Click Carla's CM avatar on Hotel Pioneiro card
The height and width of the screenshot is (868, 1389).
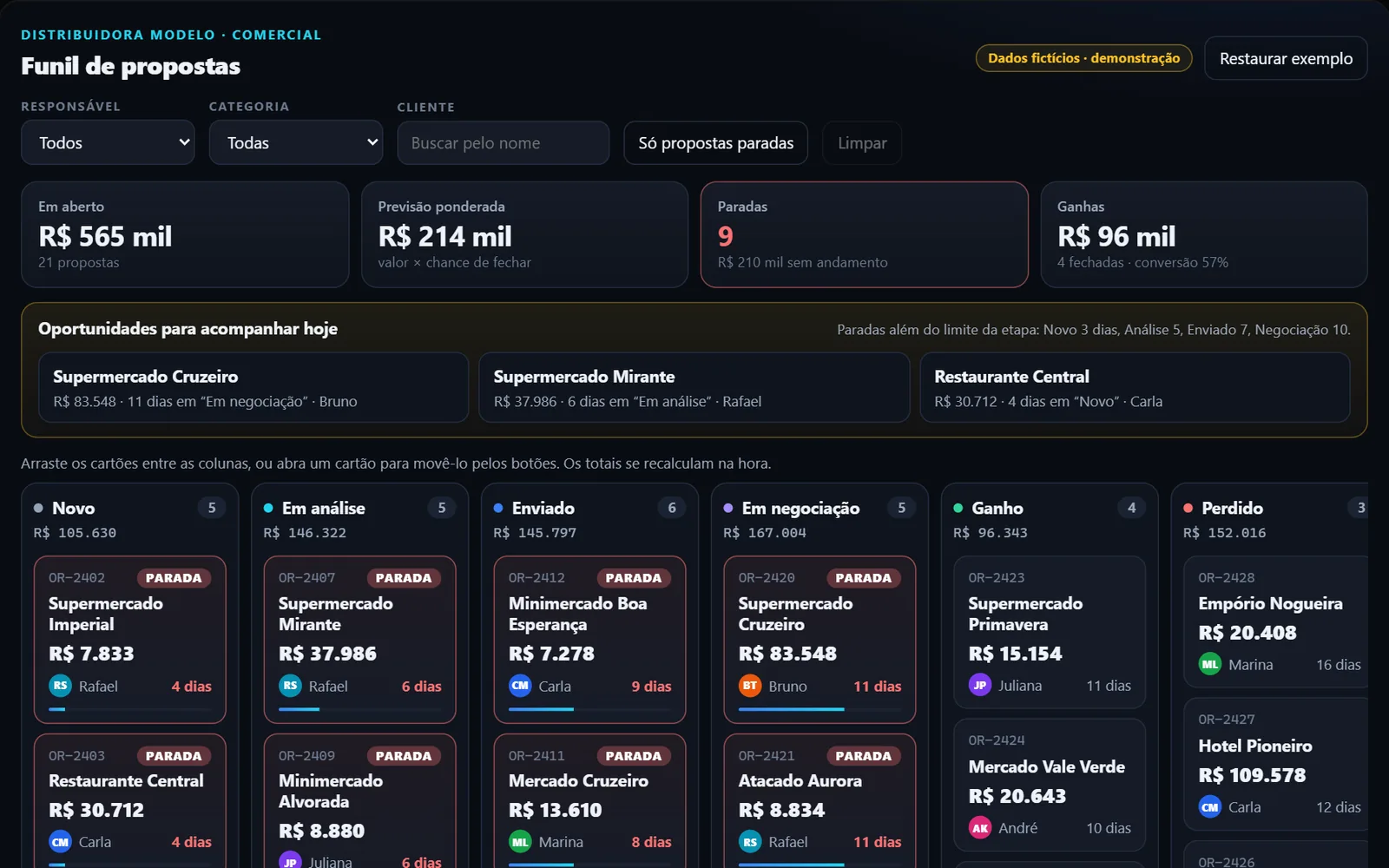coord(1210,807)
